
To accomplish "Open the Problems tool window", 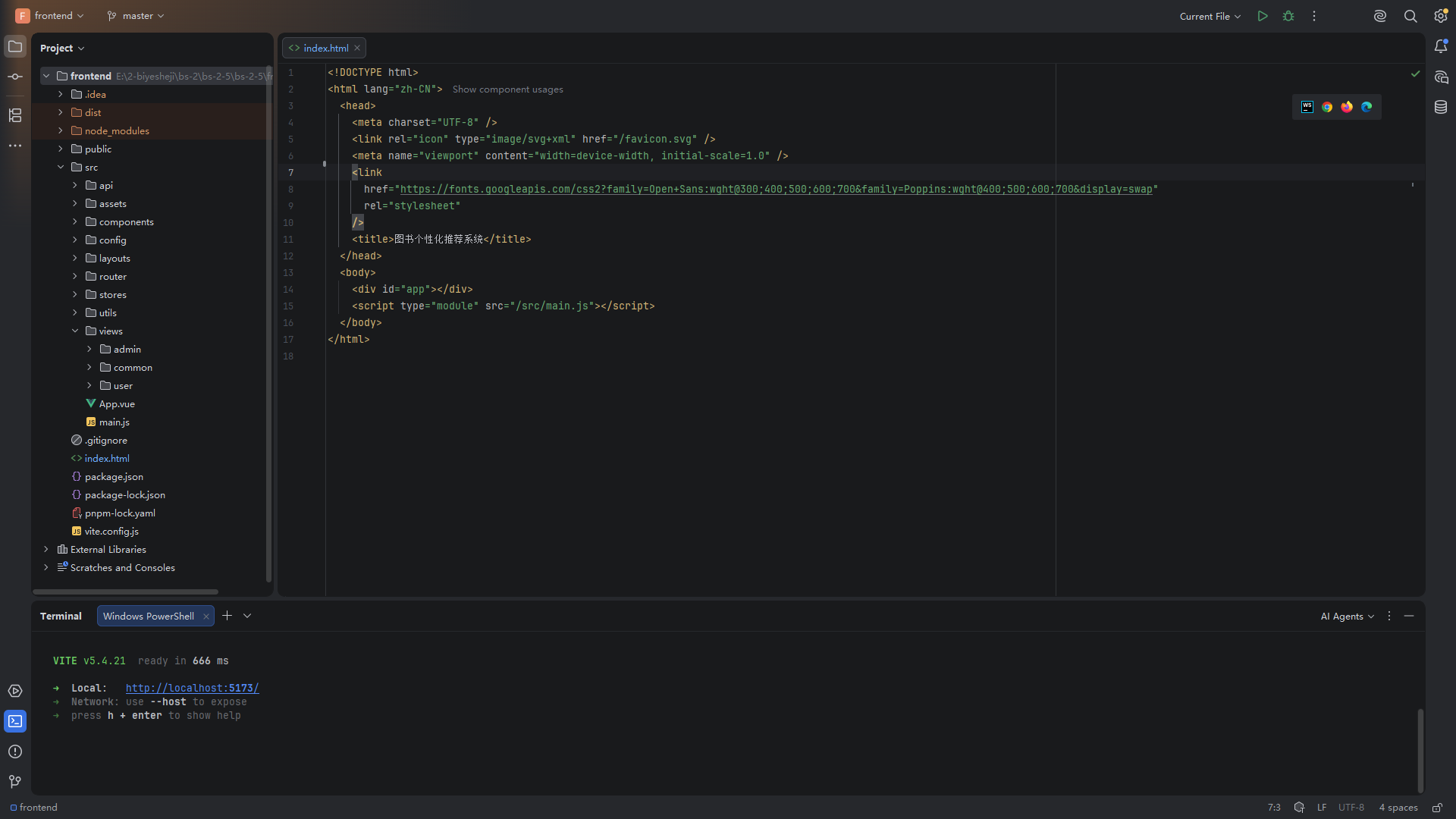I will [15, 752].
